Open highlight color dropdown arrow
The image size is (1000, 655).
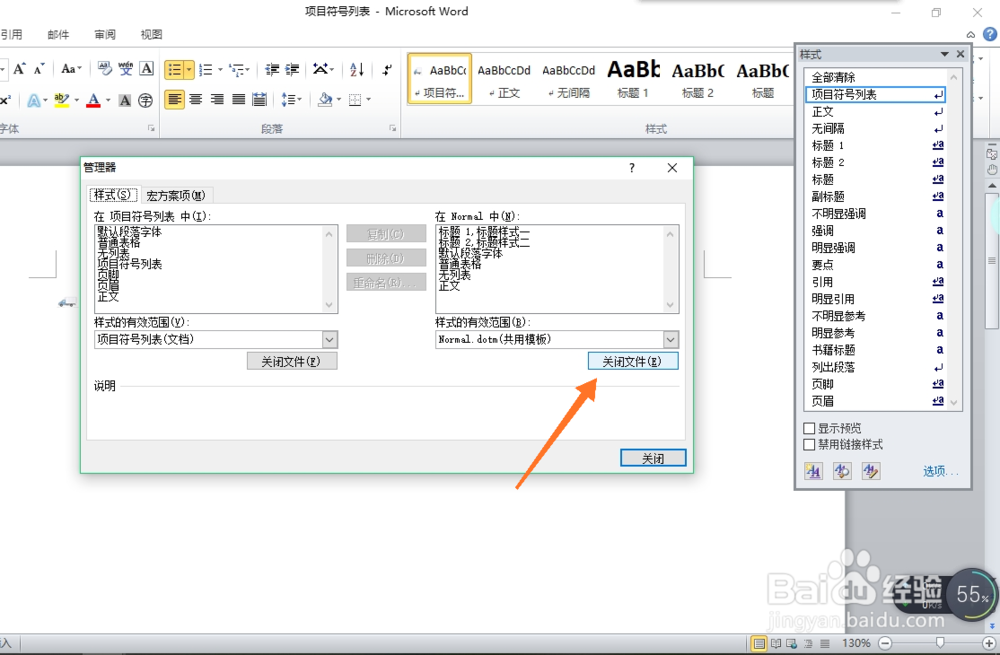point(77,100)
